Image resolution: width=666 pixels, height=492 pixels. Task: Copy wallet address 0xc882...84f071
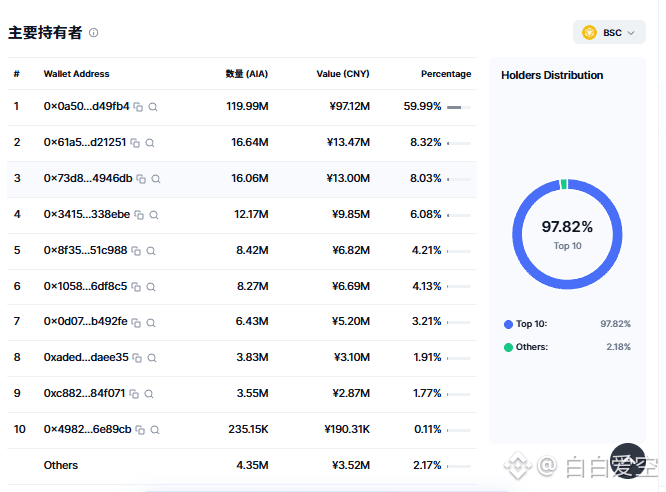point(134,394)
